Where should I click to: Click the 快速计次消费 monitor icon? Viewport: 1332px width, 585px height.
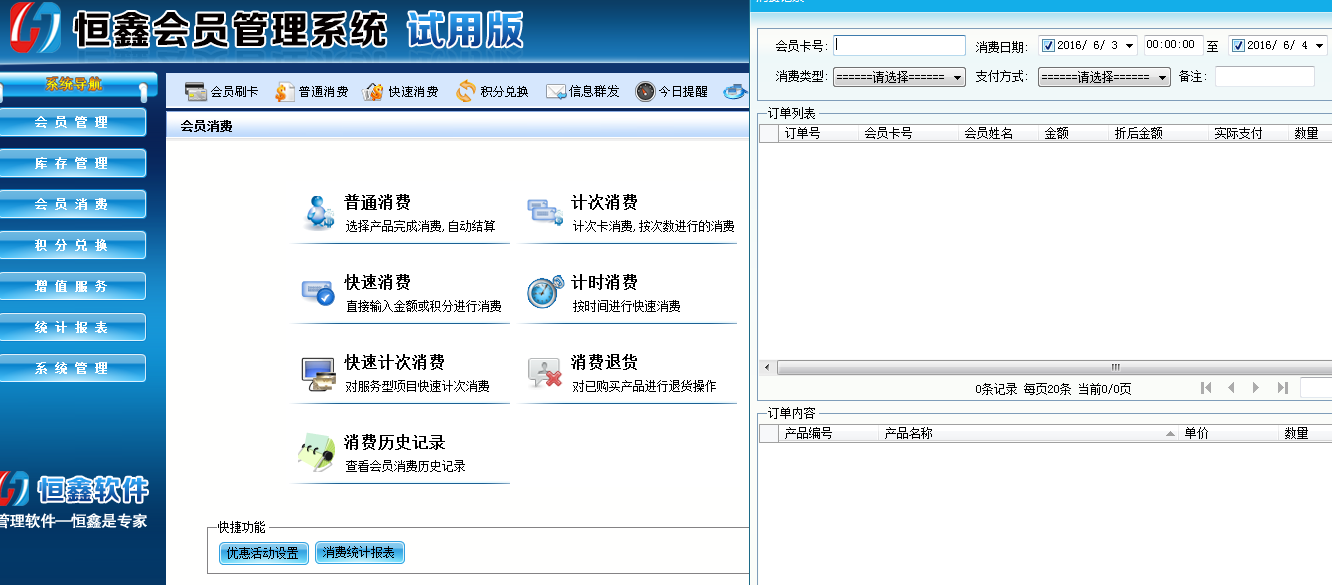click(x=318, y=374)
